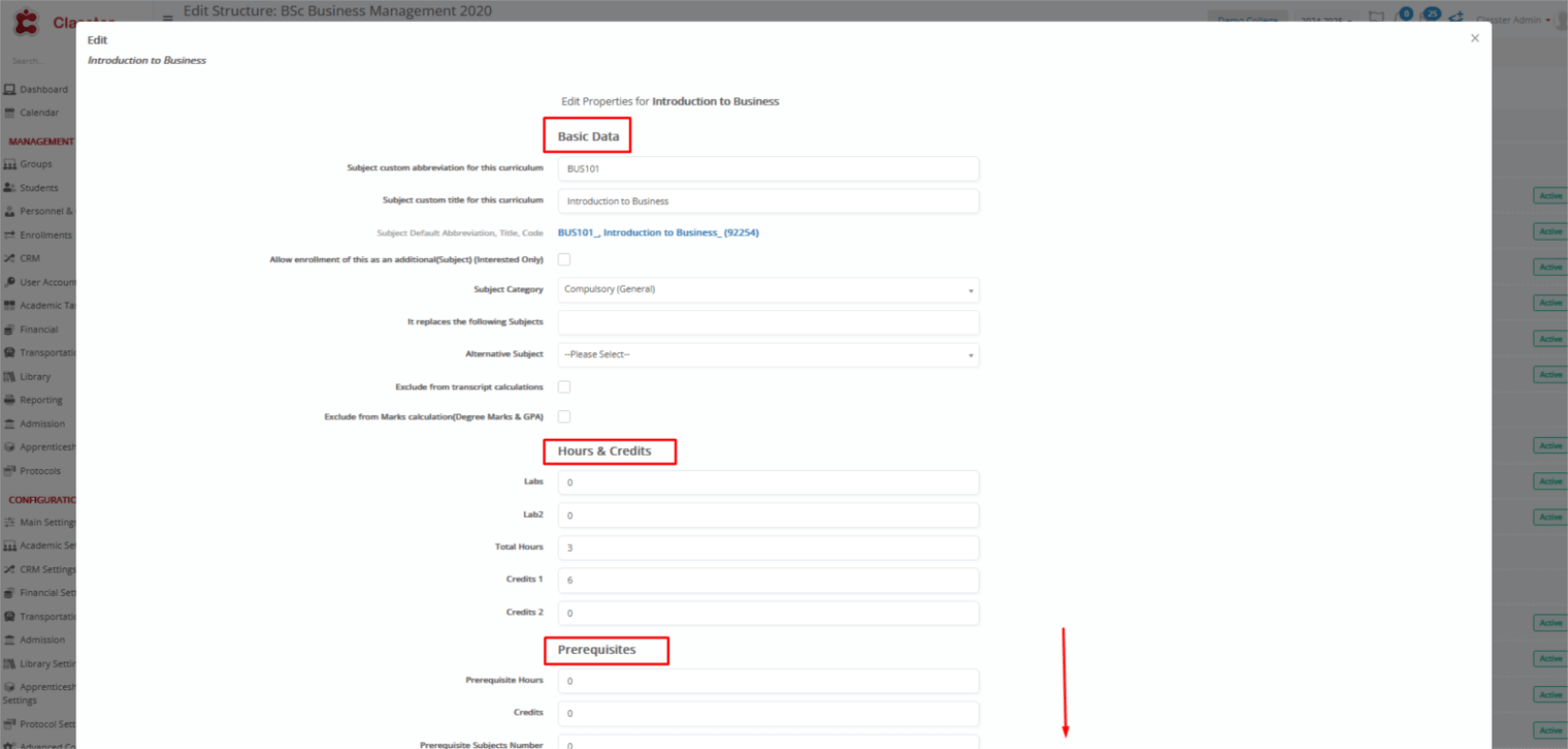Click the hamburger menu icon
Screen dimensions: 1568x749
167,17
